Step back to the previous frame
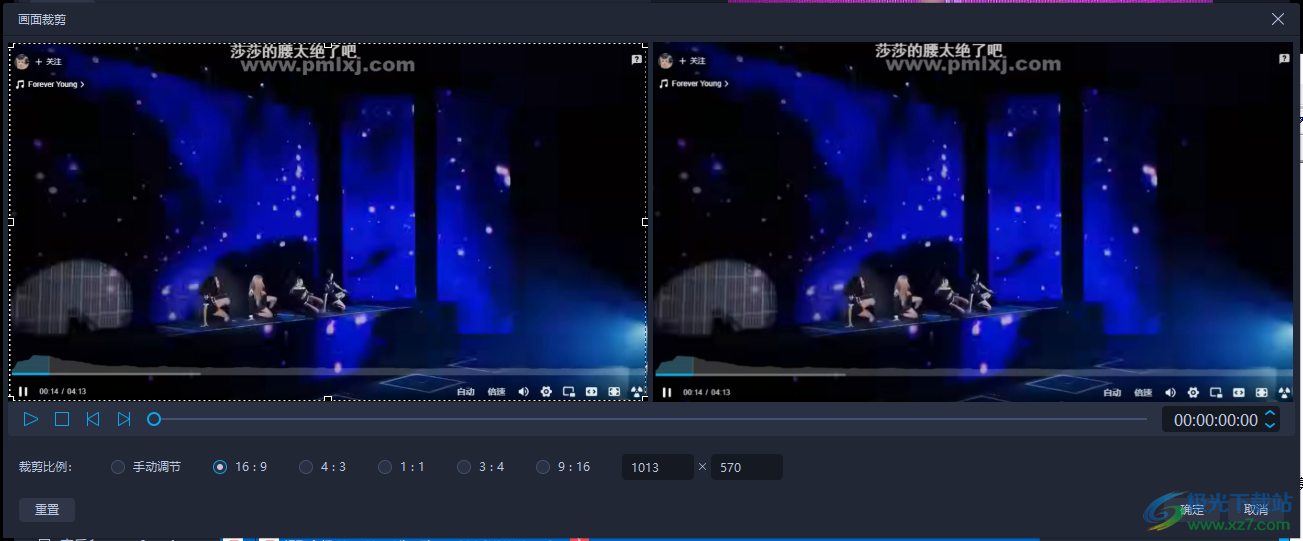This screenshot has width=1303, height=541. (92, 420)
